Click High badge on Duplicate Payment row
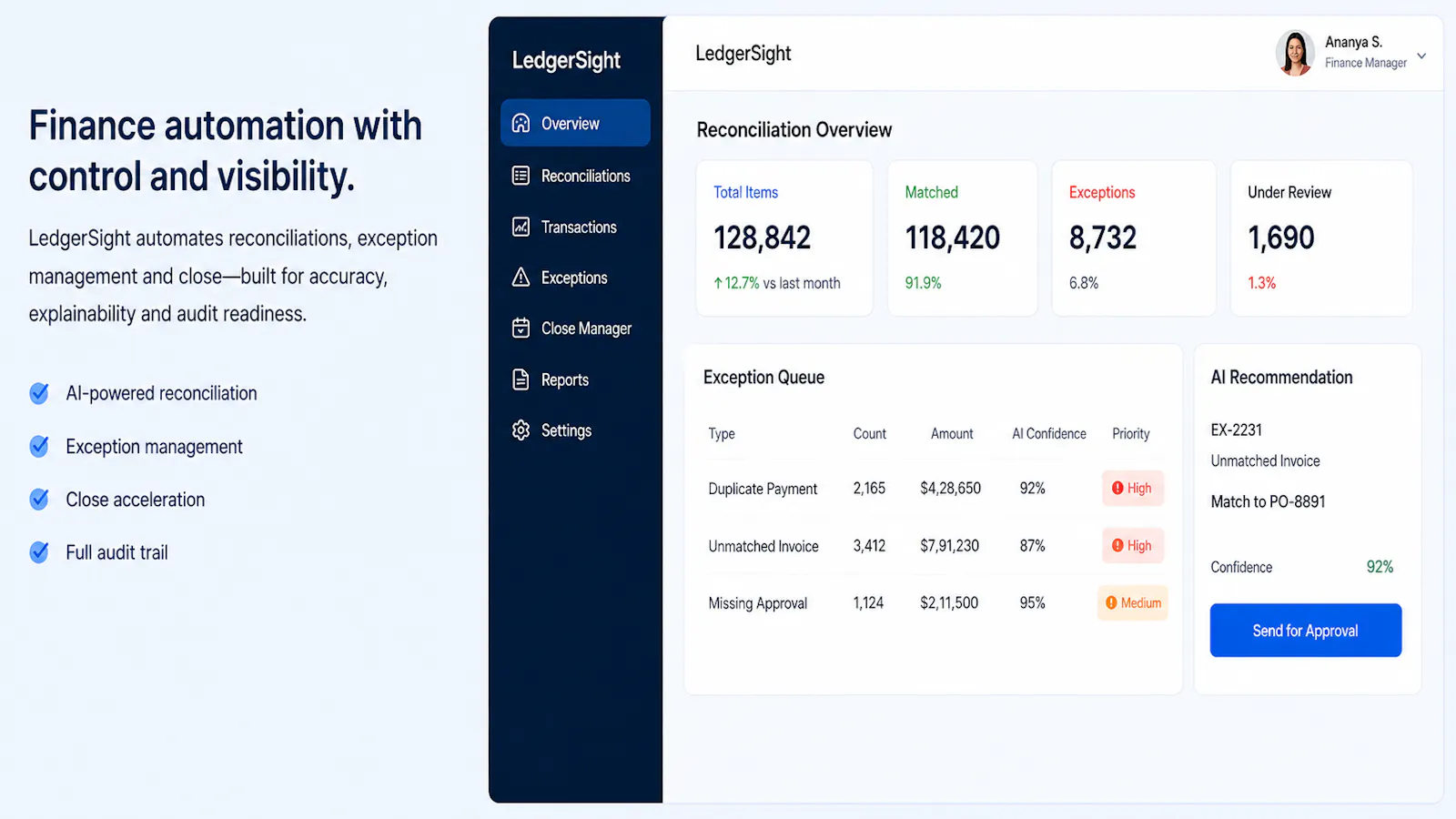Viewport: 1456px width, 819px height. point(1133,488)
